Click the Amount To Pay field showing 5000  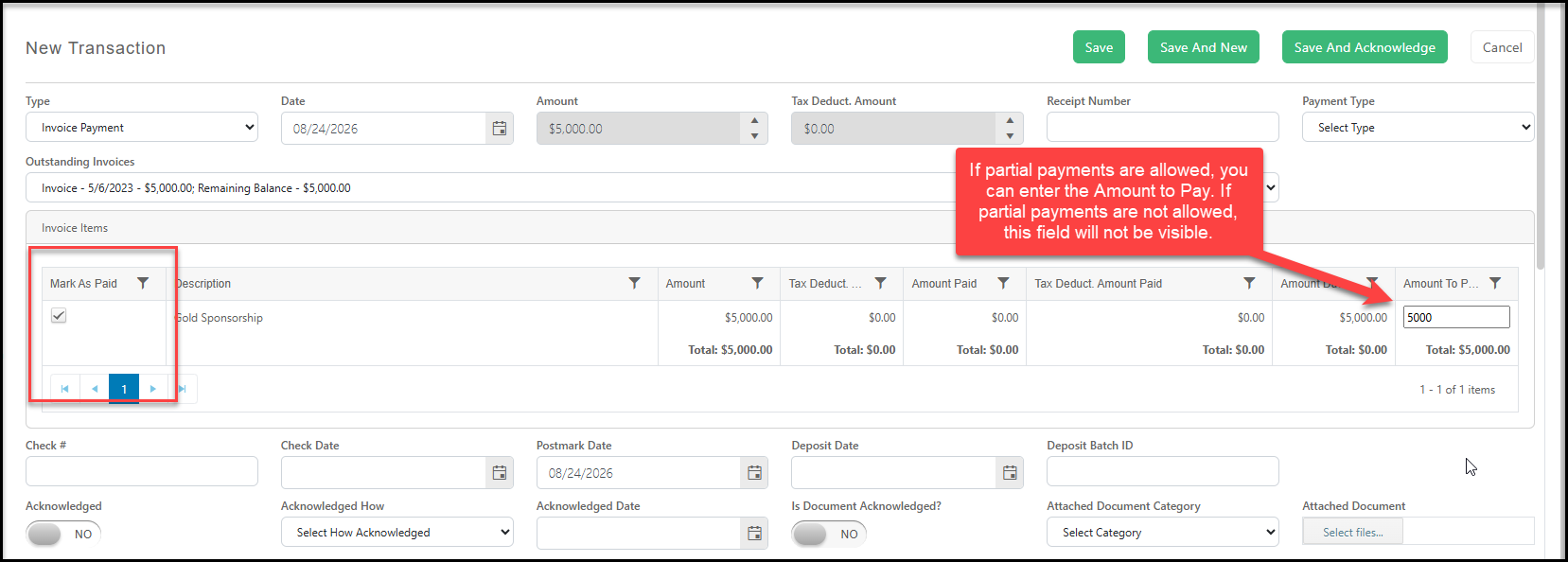pos(1456,317)
